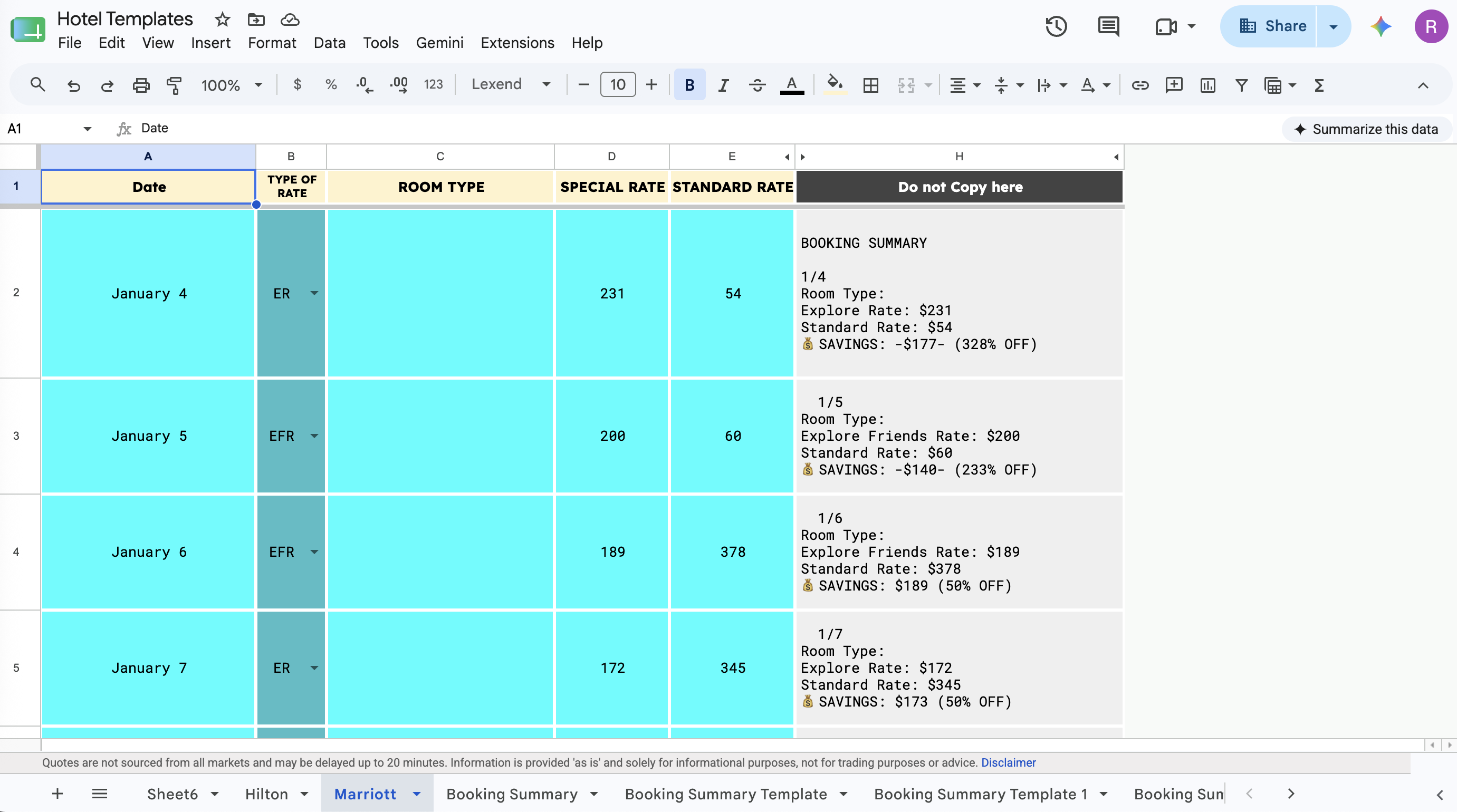Click Summarize this data button

1366,130
